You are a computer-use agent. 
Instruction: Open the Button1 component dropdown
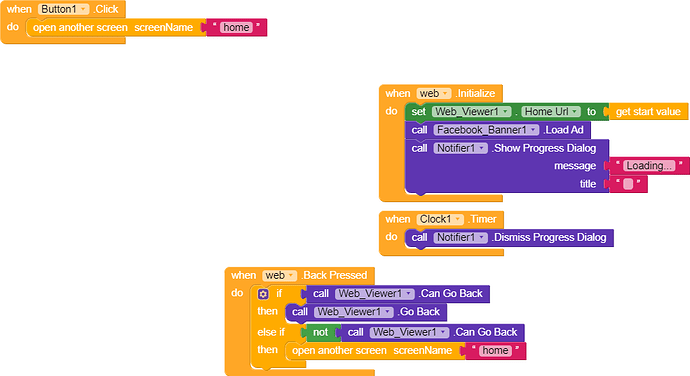click(63, 9)
